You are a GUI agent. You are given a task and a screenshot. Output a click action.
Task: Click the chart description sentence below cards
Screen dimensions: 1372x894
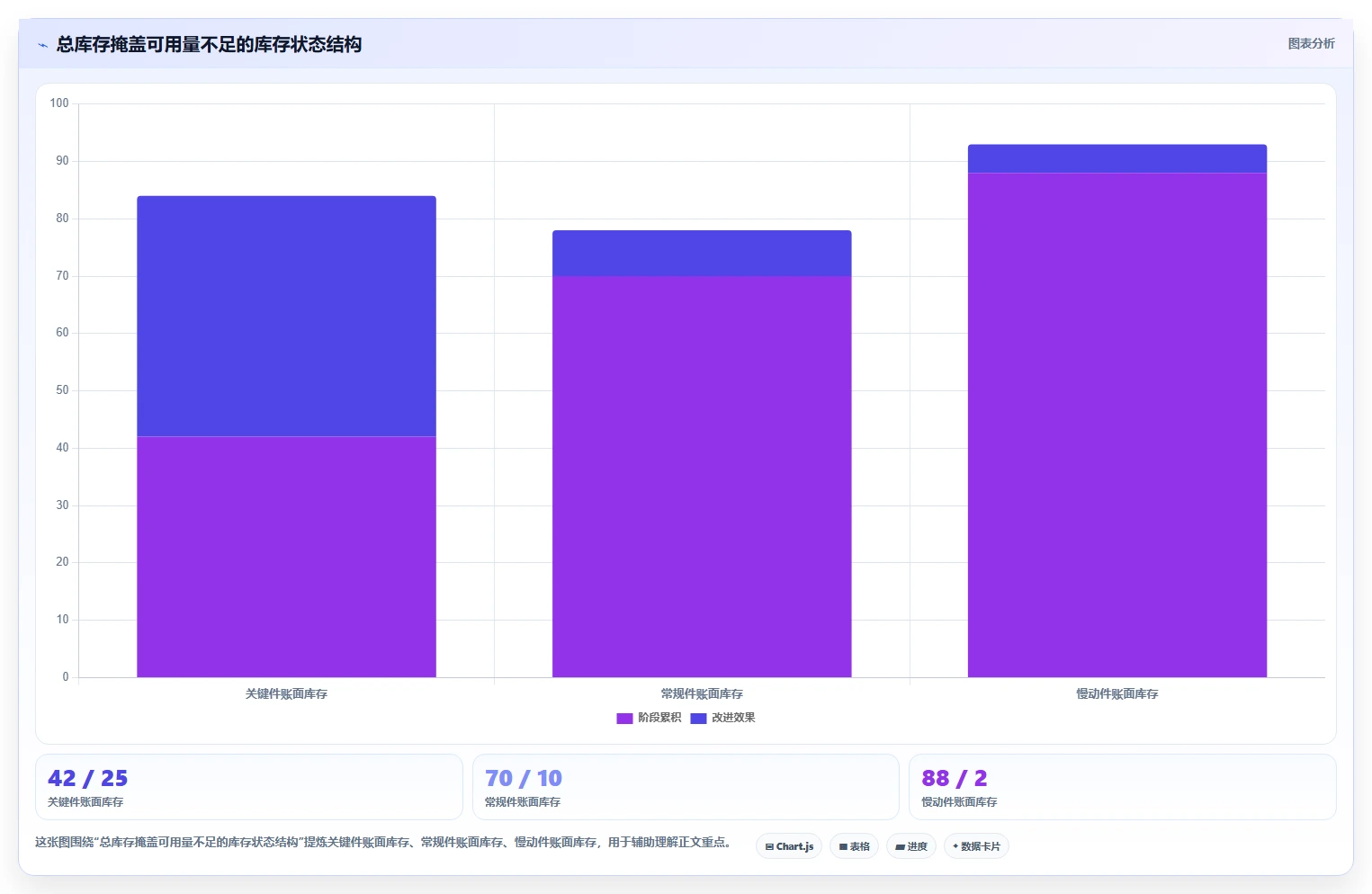point(383,843)
